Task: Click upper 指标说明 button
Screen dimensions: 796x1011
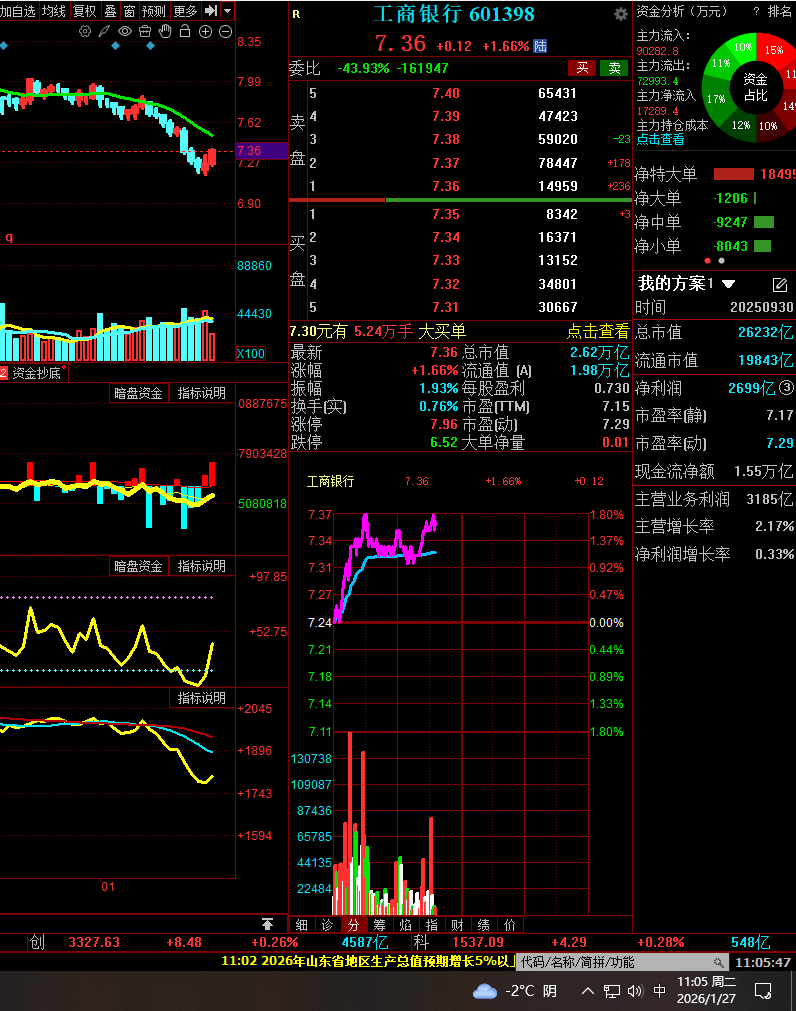Action: point(202,393)
